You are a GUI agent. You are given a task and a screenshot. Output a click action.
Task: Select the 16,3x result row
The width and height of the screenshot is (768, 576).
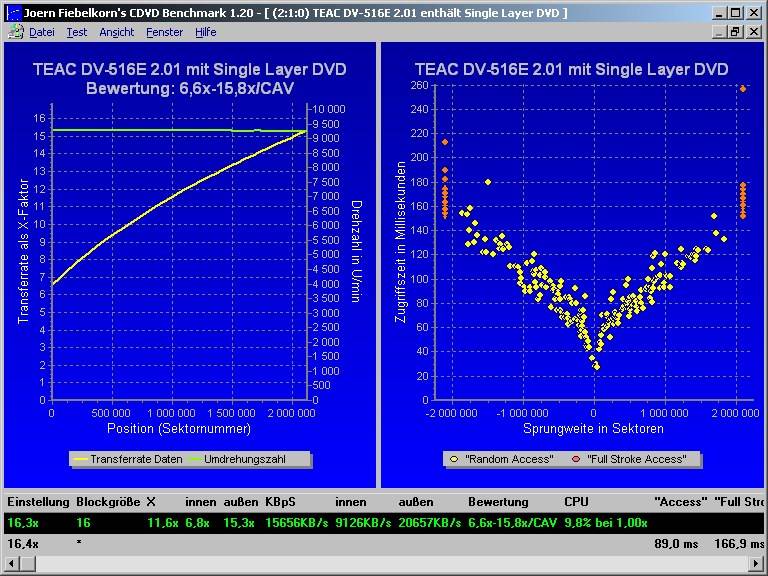point(384,523)
